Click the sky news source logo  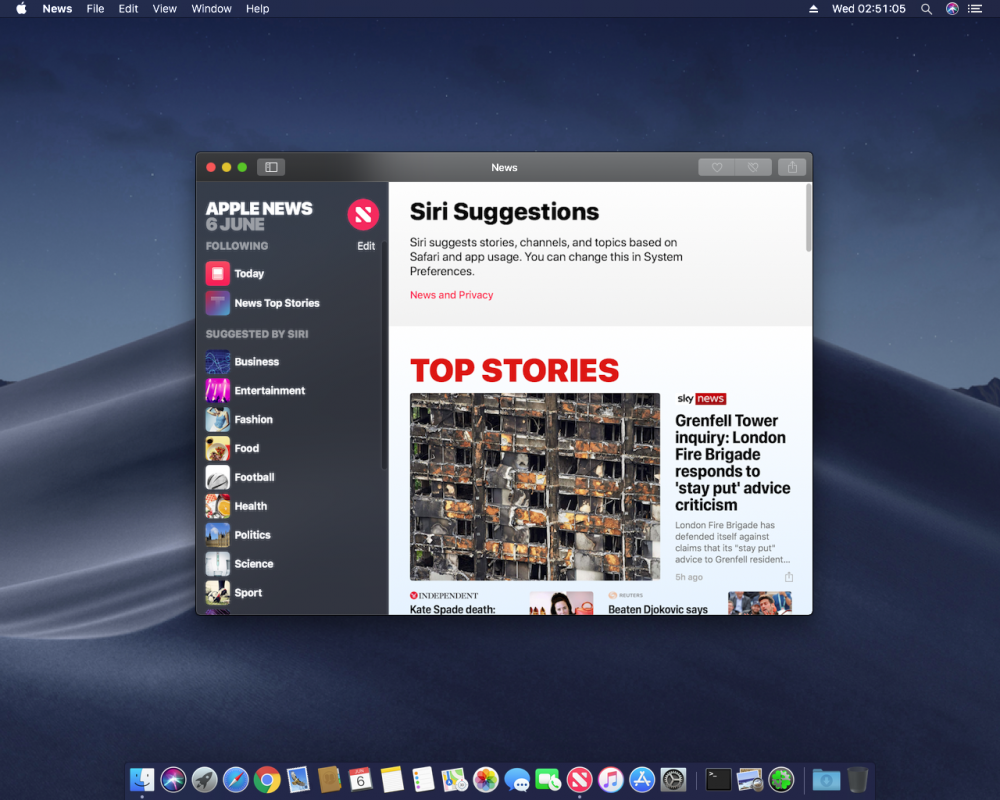pos(702,399)
